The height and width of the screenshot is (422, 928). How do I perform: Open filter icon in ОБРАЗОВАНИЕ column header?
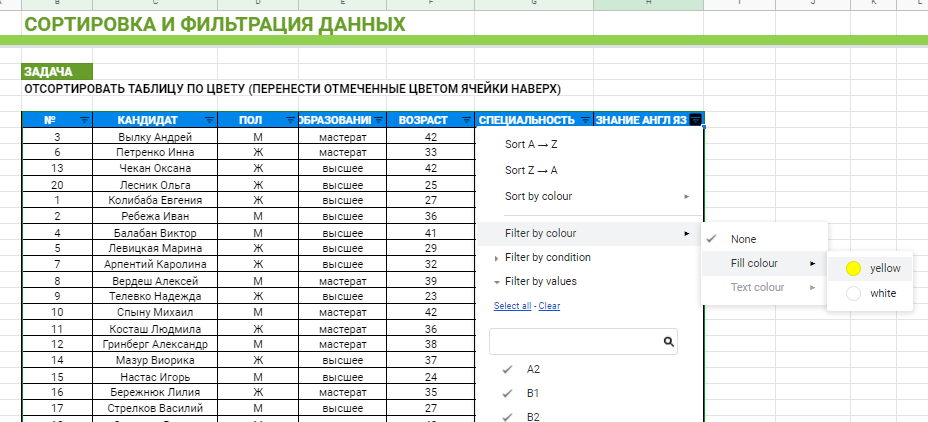[377, 120]
